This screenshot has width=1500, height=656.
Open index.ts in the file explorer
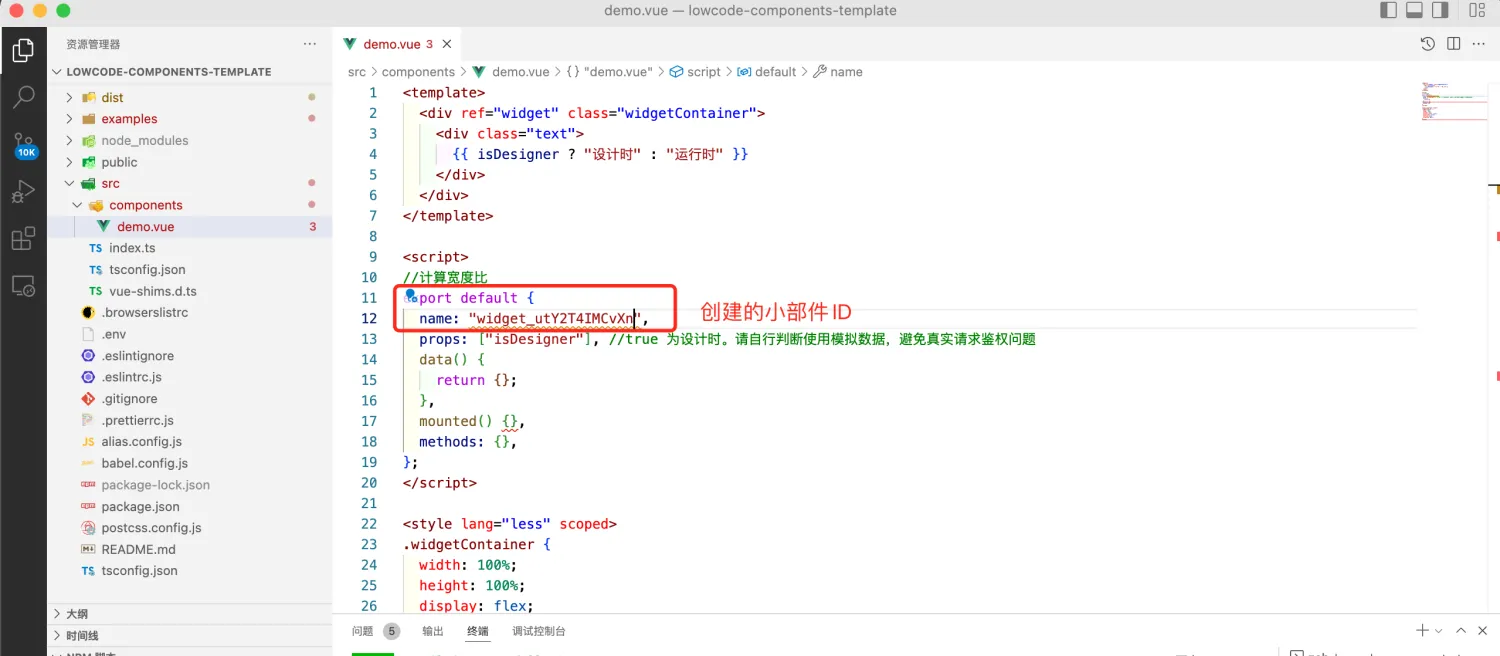pos(132,248)
